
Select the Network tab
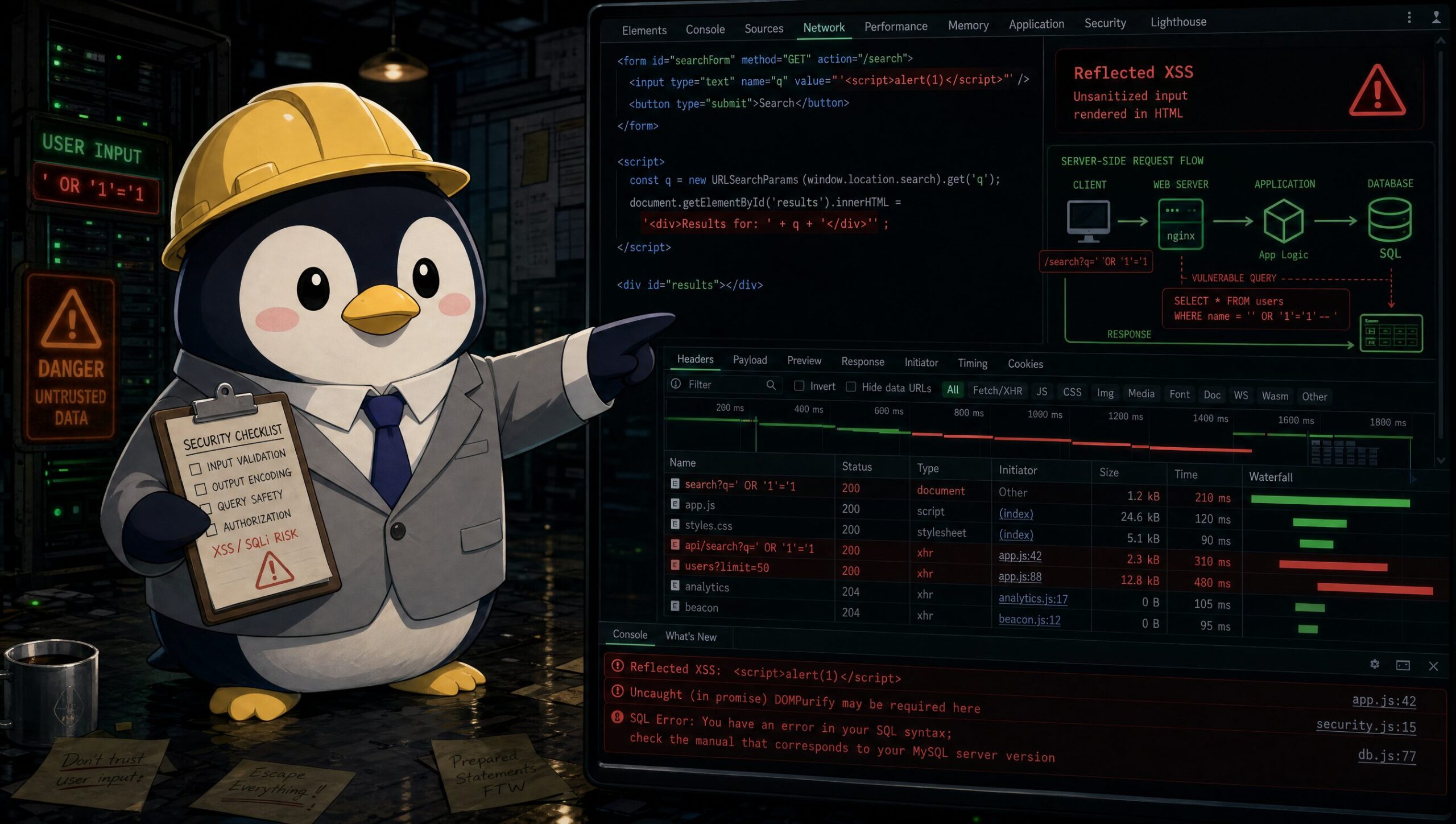pyautogui.click(x=824, y=27)
